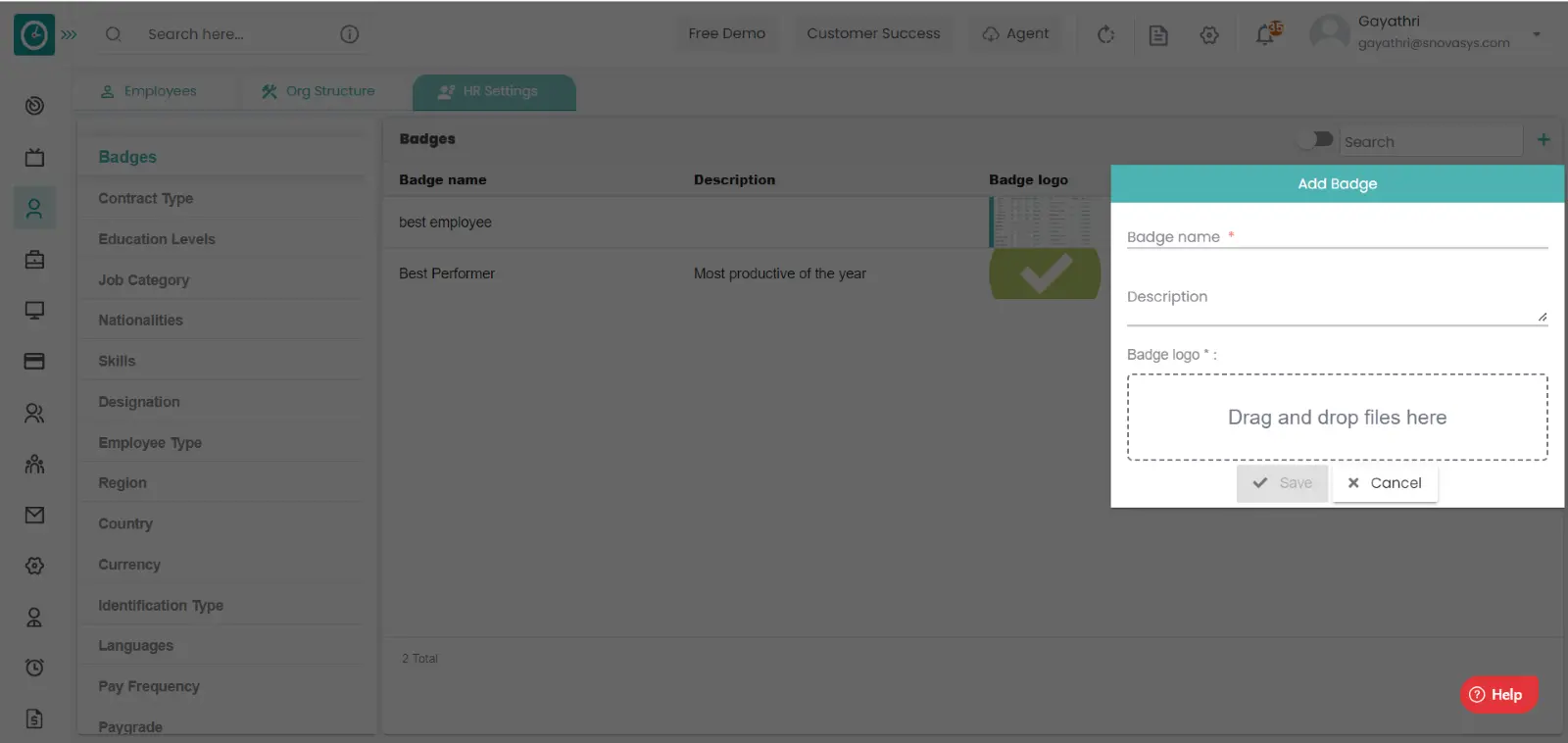Open Employee Type setting
Screen dimensions: 1568x743
click(x=149, y=443)
